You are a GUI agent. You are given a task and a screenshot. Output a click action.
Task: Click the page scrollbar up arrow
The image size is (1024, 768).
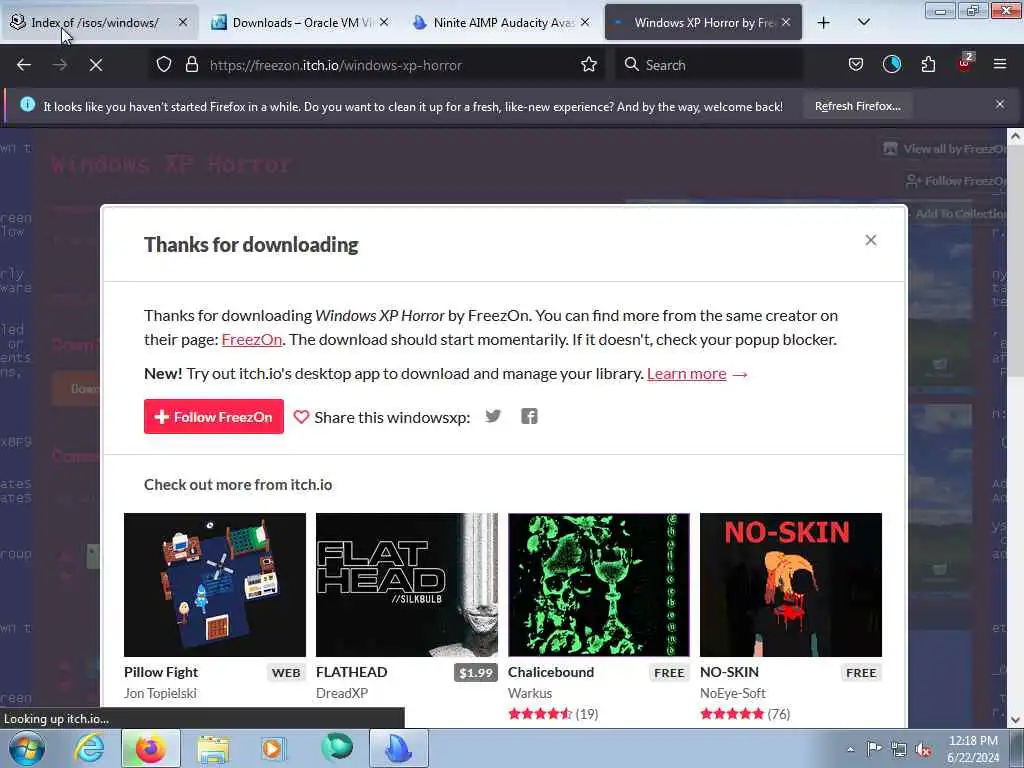(x=1015, y=136)
